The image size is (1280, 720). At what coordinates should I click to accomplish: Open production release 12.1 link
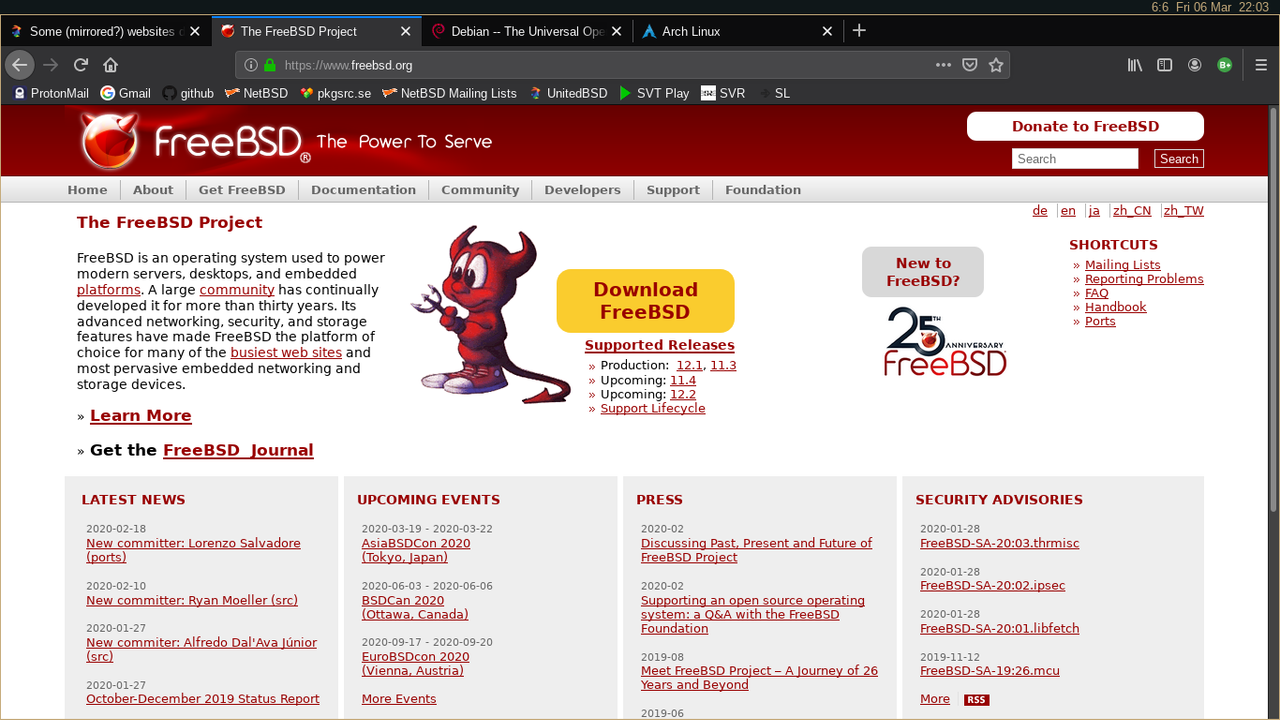tap(689, 365)
